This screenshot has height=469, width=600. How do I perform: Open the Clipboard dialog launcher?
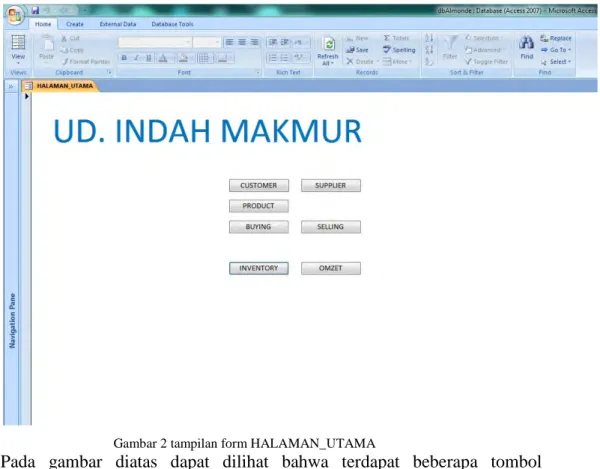(x=109, y=72)
